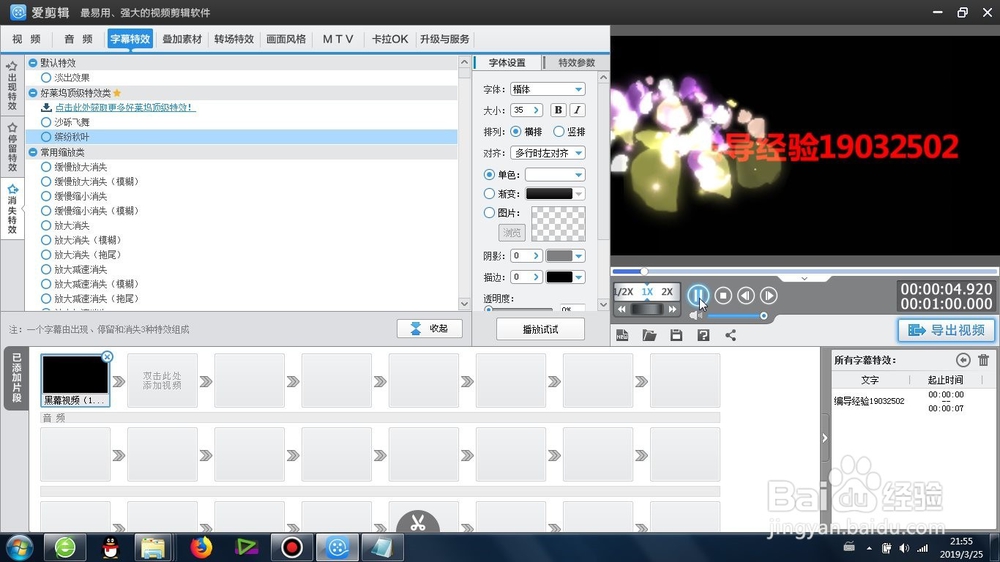Click the 播放试试 preview button

click(x=540, y=329)
